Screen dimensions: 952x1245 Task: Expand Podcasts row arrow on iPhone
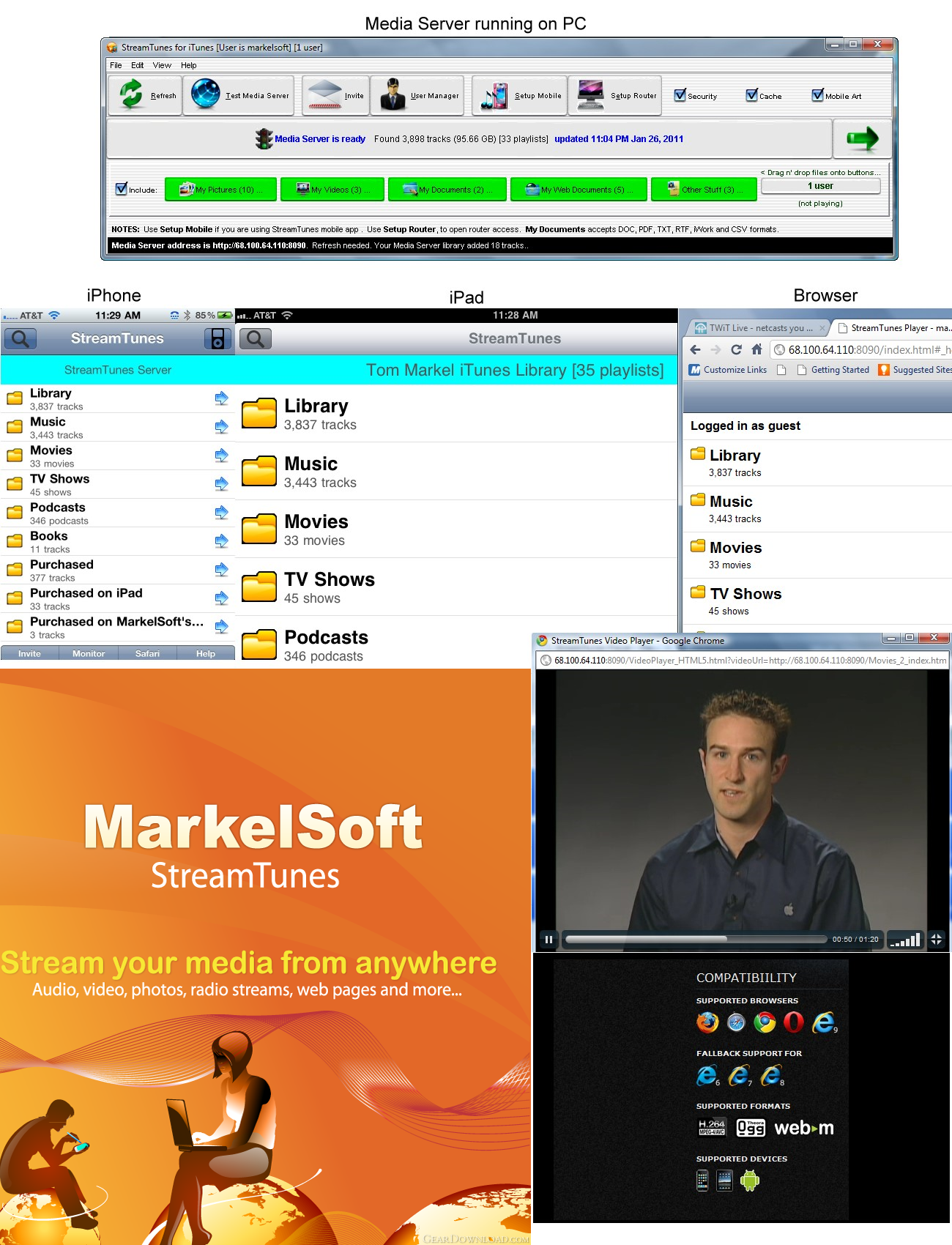(221, 512)
